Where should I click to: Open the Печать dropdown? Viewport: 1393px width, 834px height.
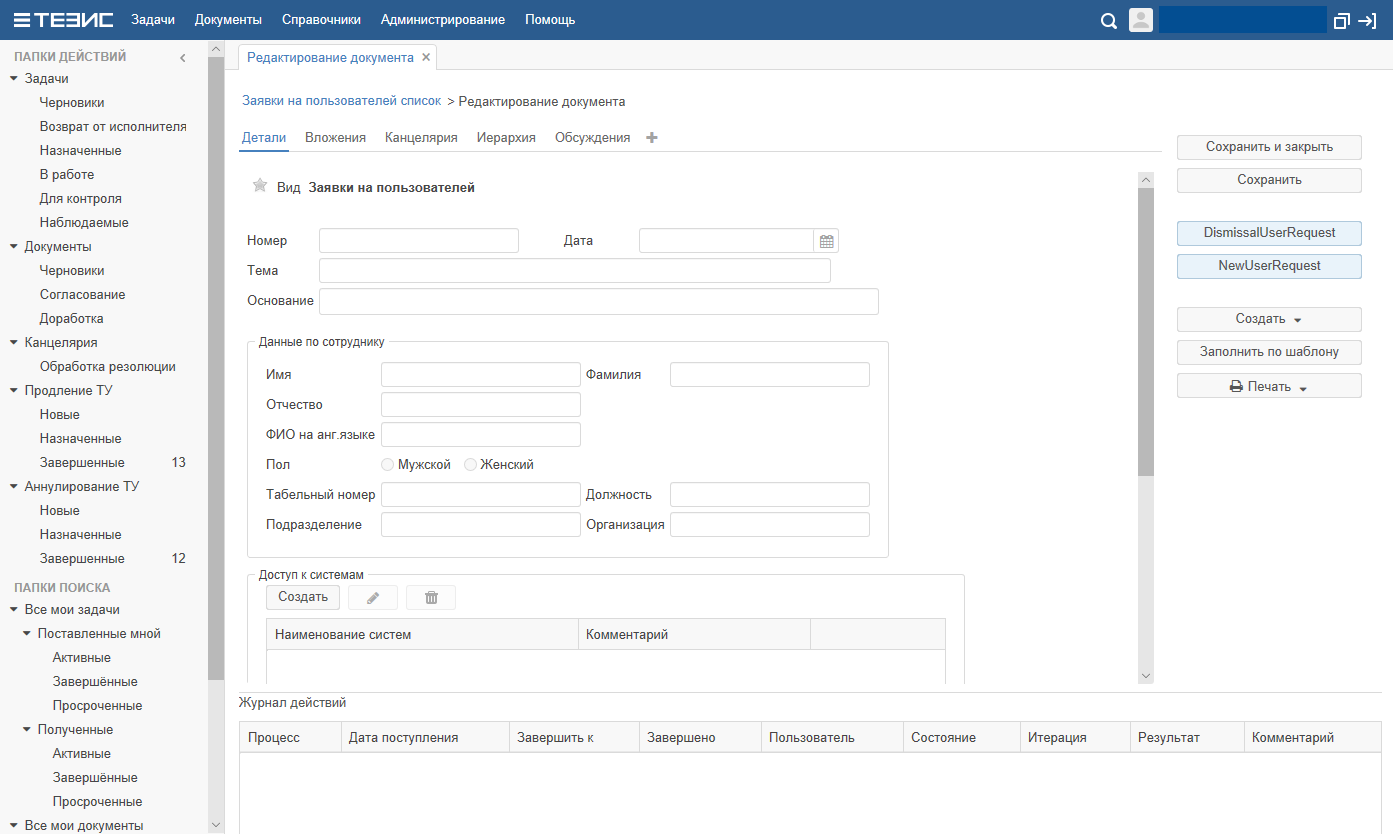point(1269,386)
